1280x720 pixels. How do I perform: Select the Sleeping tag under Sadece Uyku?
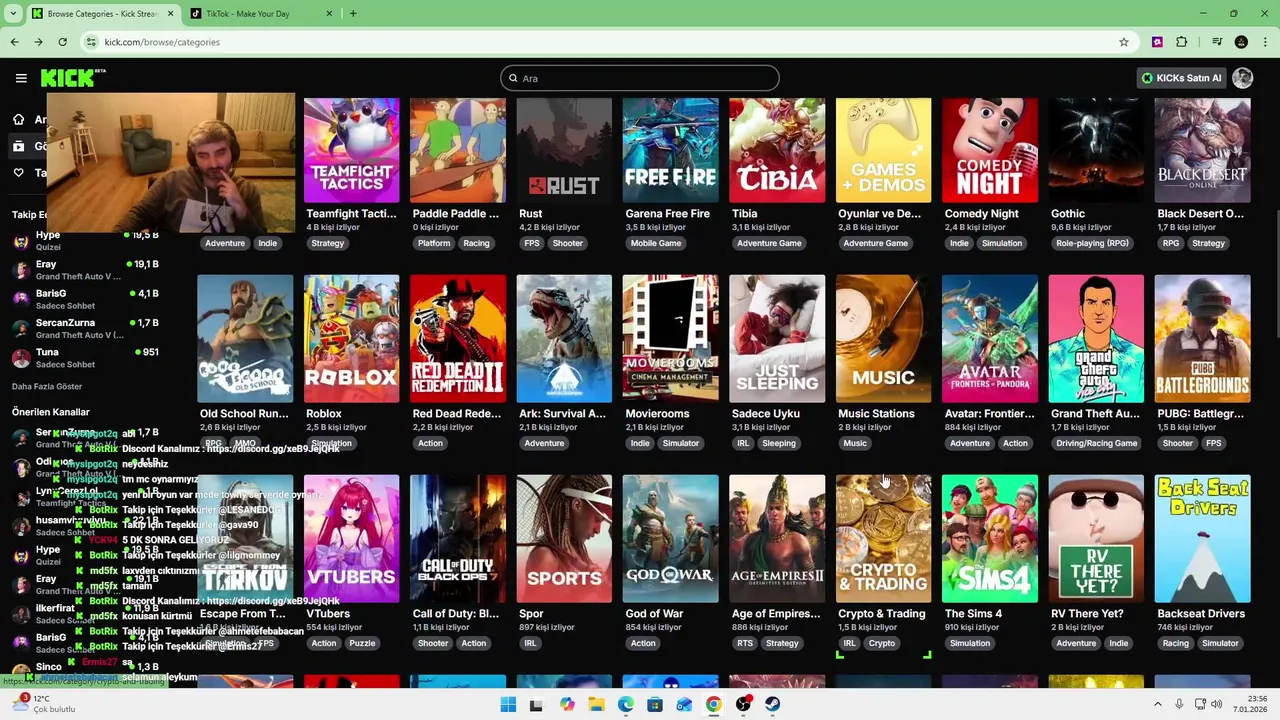click(779, 443)
